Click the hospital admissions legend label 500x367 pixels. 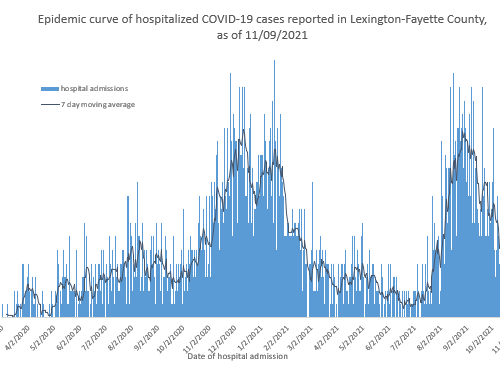tap(94, 89)
